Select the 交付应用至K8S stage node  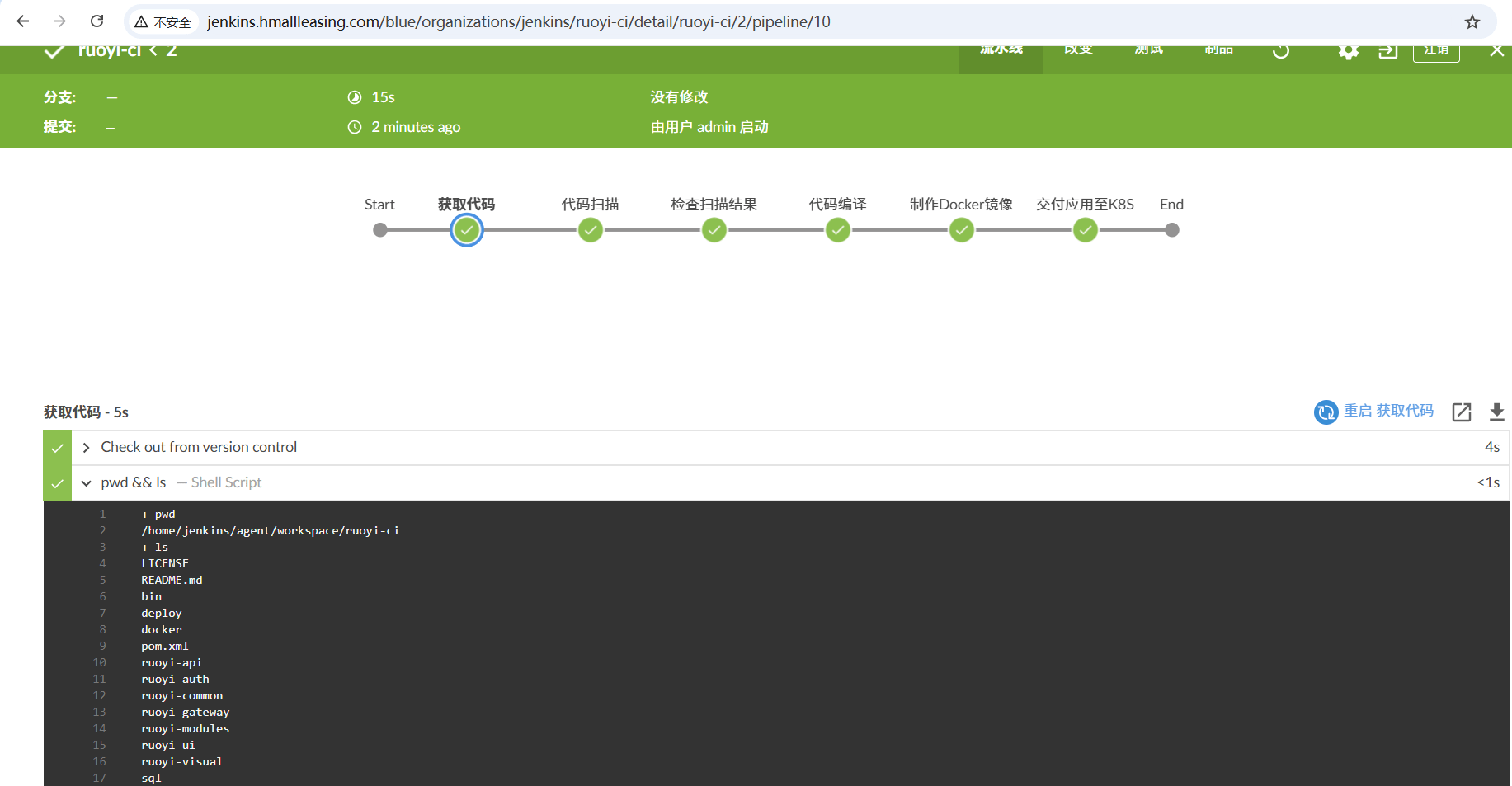coord(1085,230)
